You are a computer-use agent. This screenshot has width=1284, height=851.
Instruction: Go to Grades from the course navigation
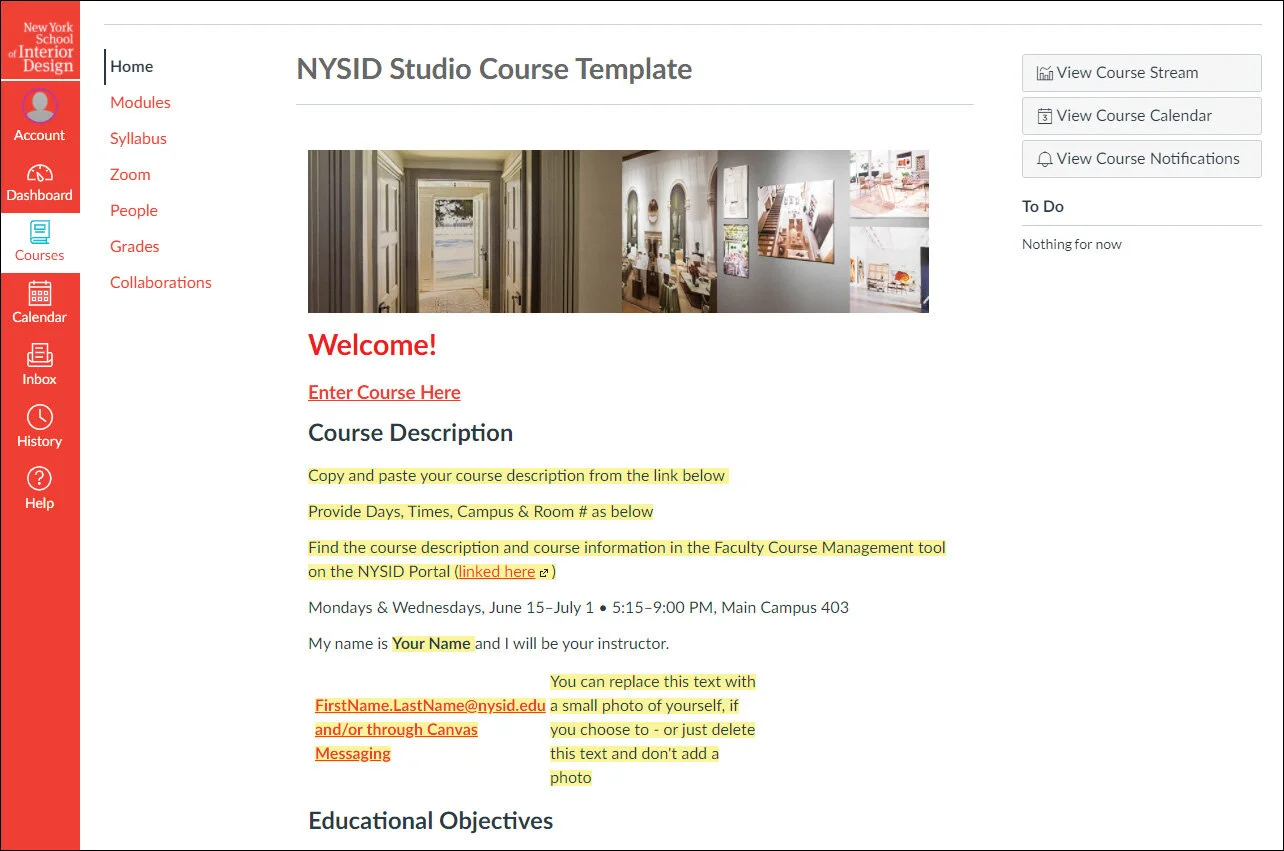tap(134, 246)
